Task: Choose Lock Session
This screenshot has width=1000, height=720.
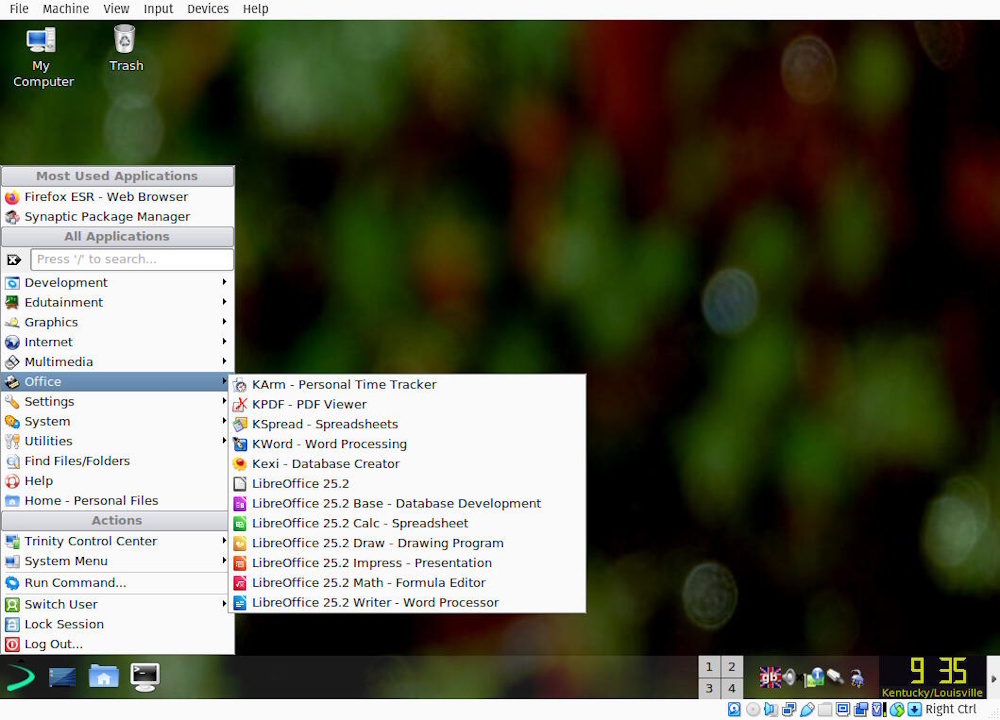Action: [x=117, y=624]
